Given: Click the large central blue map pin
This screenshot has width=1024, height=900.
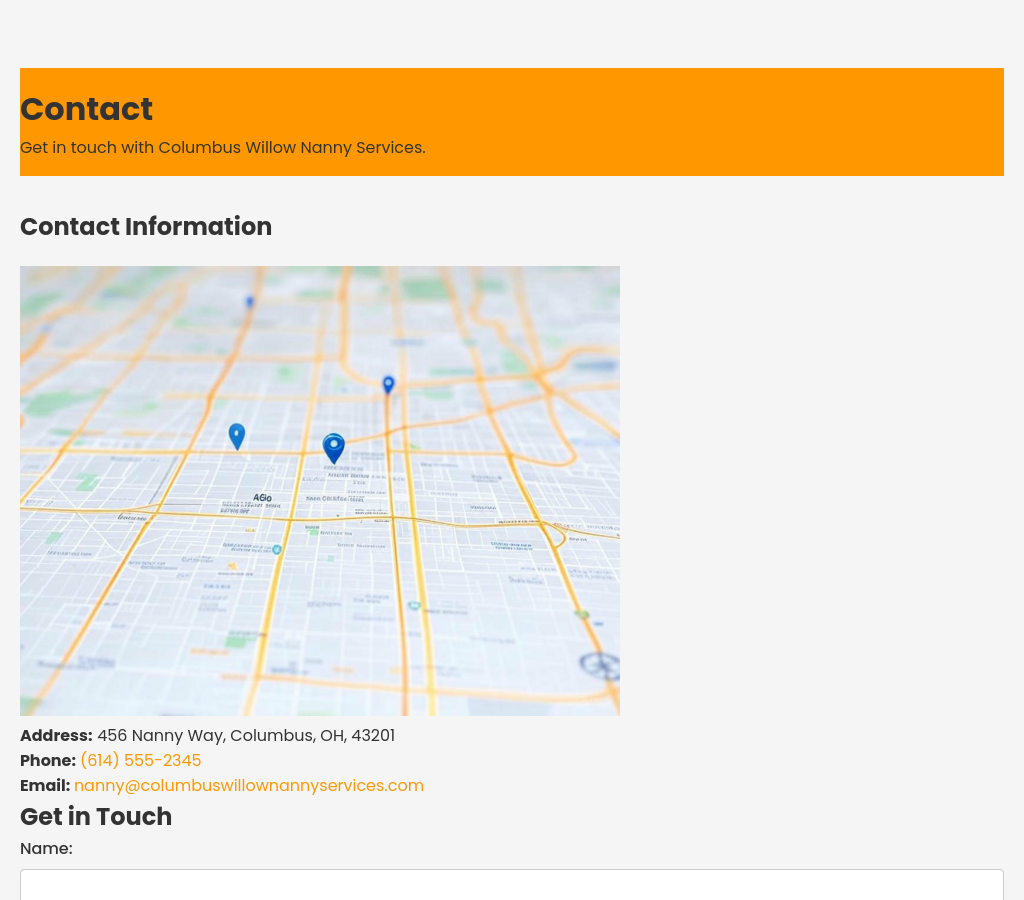Looking at the screenshot, I should (x=334, y=448).
